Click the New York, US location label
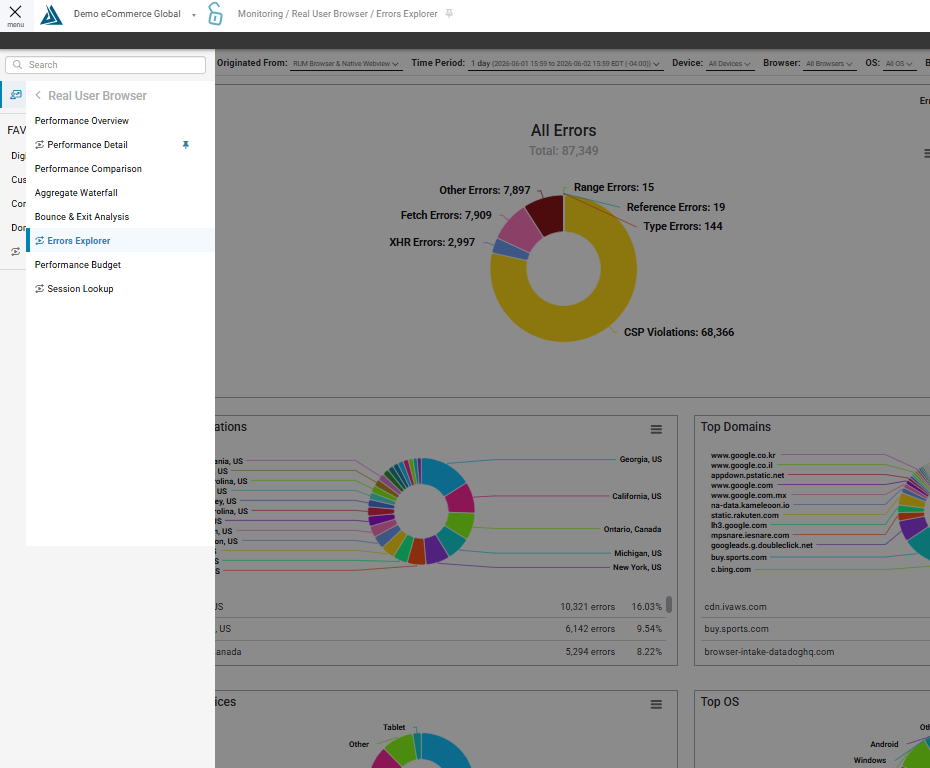Image resolution: width=930 pixels, height=768 pixels. (637, 568)
